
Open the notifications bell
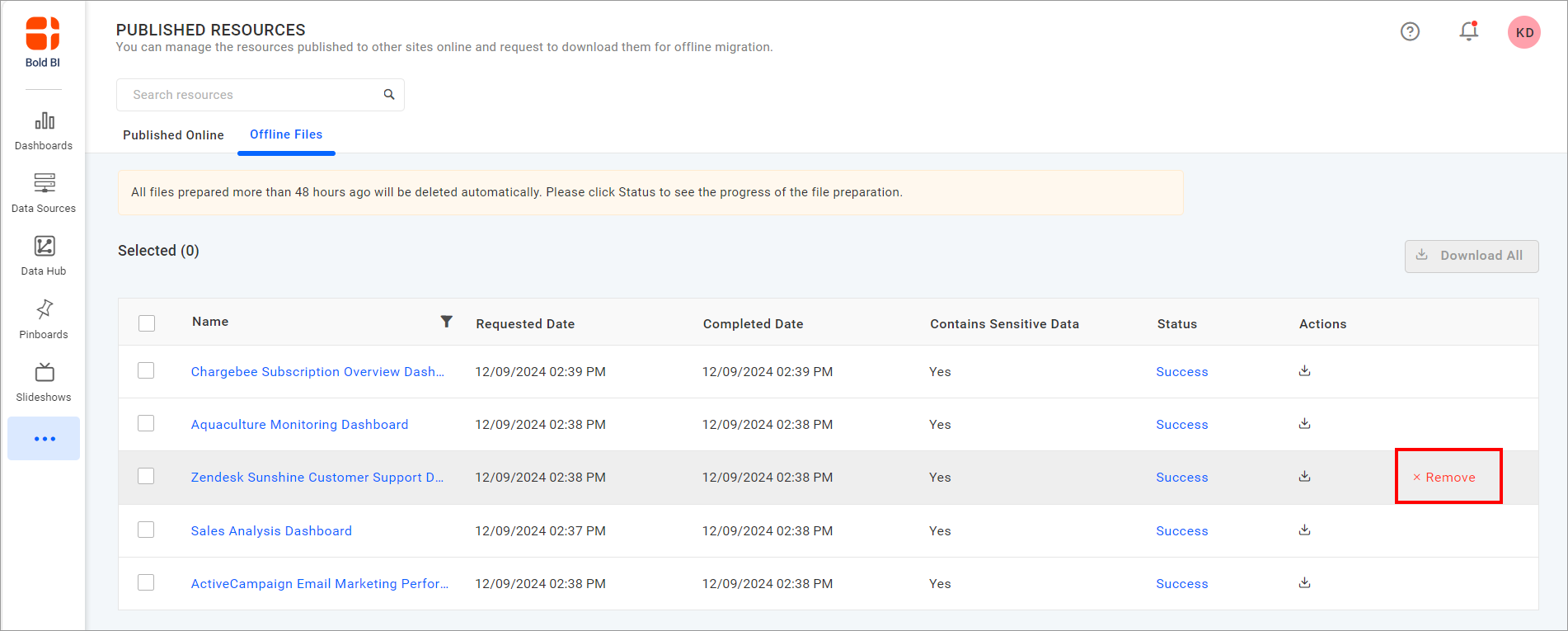[1468, 31]
